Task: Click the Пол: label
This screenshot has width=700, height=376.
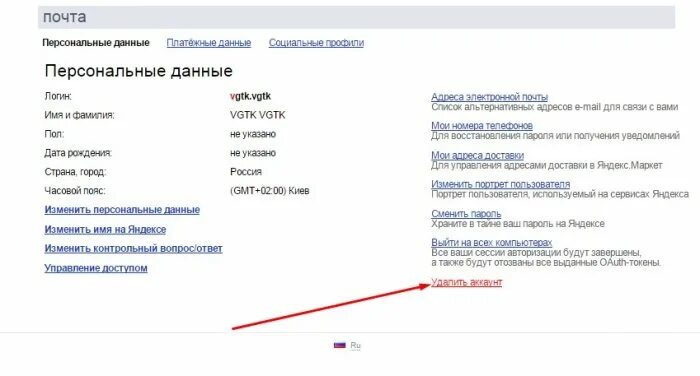Action: 54,134
